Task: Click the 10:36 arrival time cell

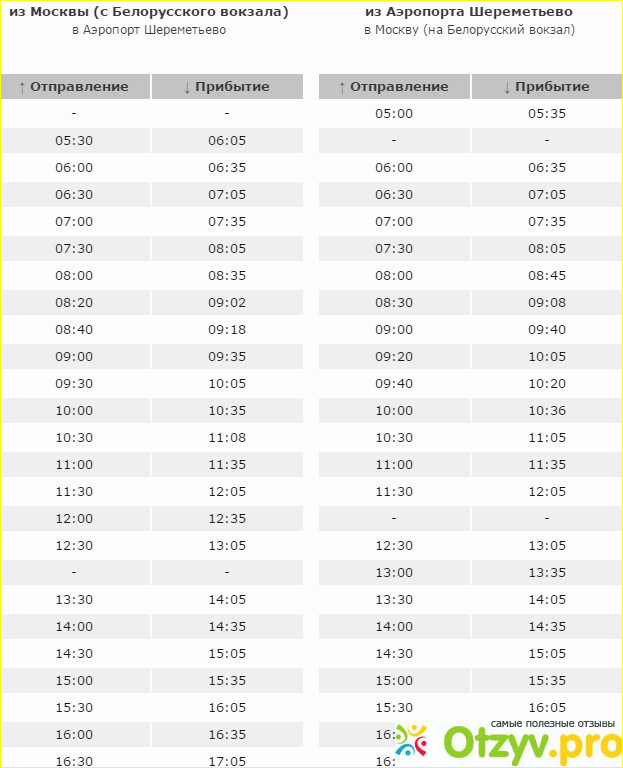Action: tap(547, 410)
